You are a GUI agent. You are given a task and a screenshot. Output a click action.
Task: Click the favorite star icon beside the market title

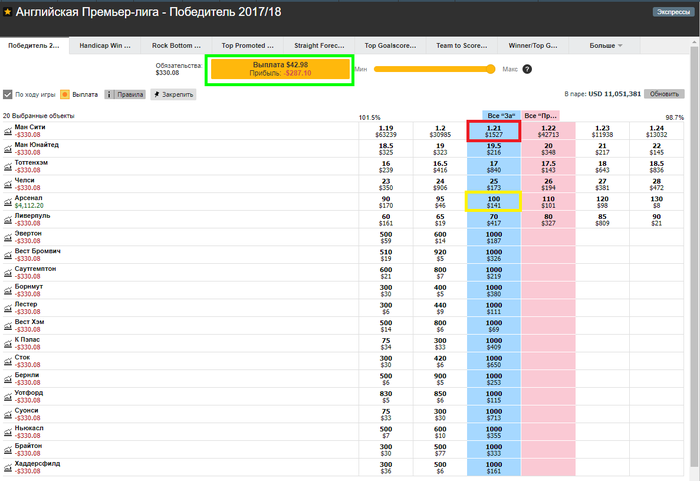pos(7,12)
